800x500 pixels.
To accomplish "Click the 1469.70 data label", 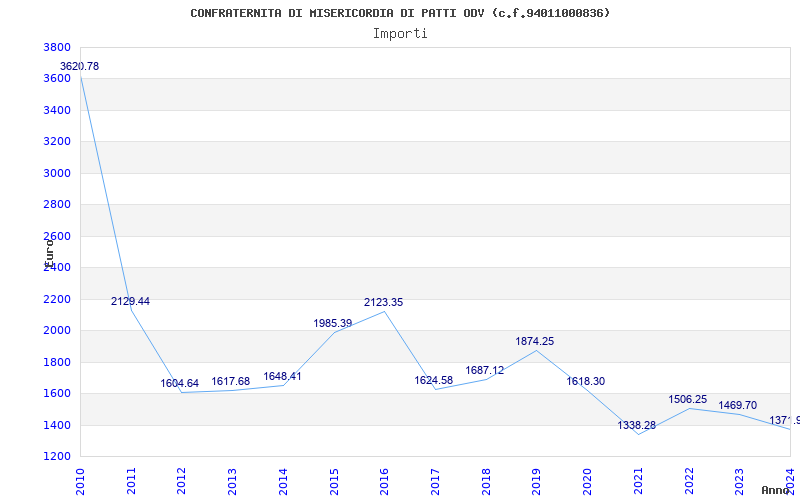I will (x=738, y=406).
